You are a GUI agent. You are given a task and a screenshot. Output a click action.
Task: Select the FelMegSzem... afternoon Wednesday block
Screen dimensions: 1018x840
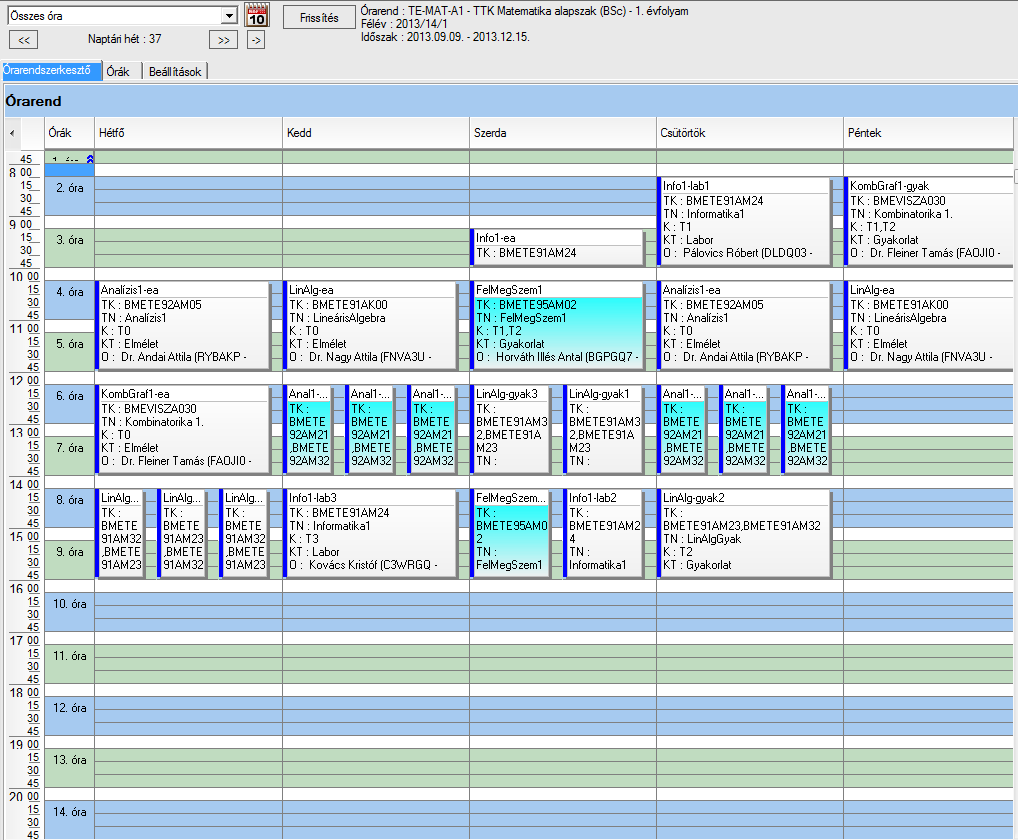(x=511, y=533)
